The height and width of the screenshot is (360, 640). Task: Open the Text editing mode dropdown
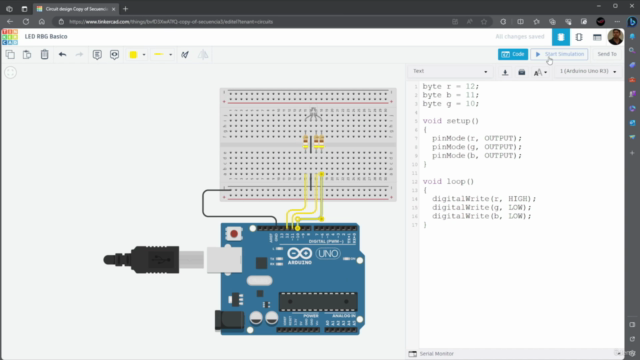click(450, 71)
